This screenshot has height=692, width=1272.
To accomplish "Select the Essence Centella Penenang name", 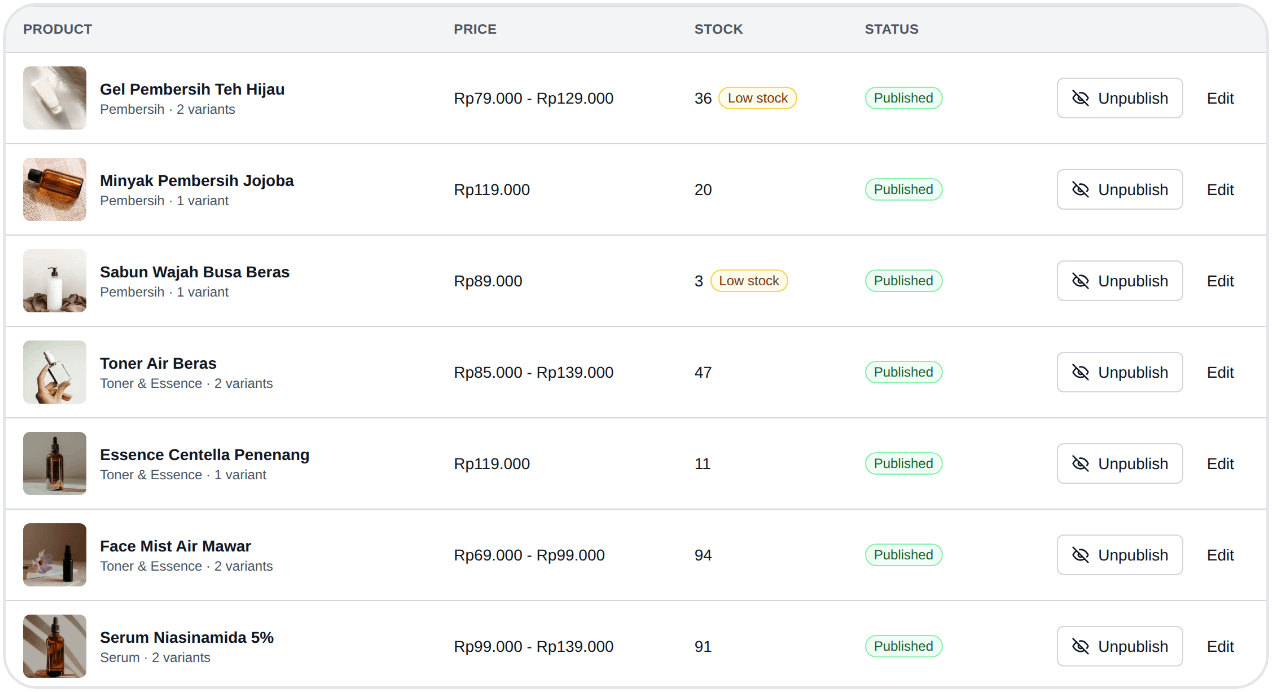I will coord(205,455).
